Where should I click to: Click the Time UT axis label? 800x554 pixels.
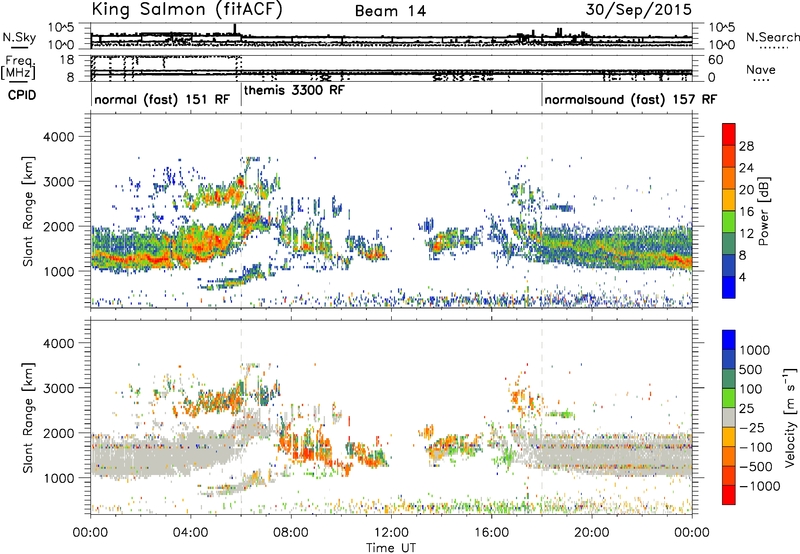(391, 548)
